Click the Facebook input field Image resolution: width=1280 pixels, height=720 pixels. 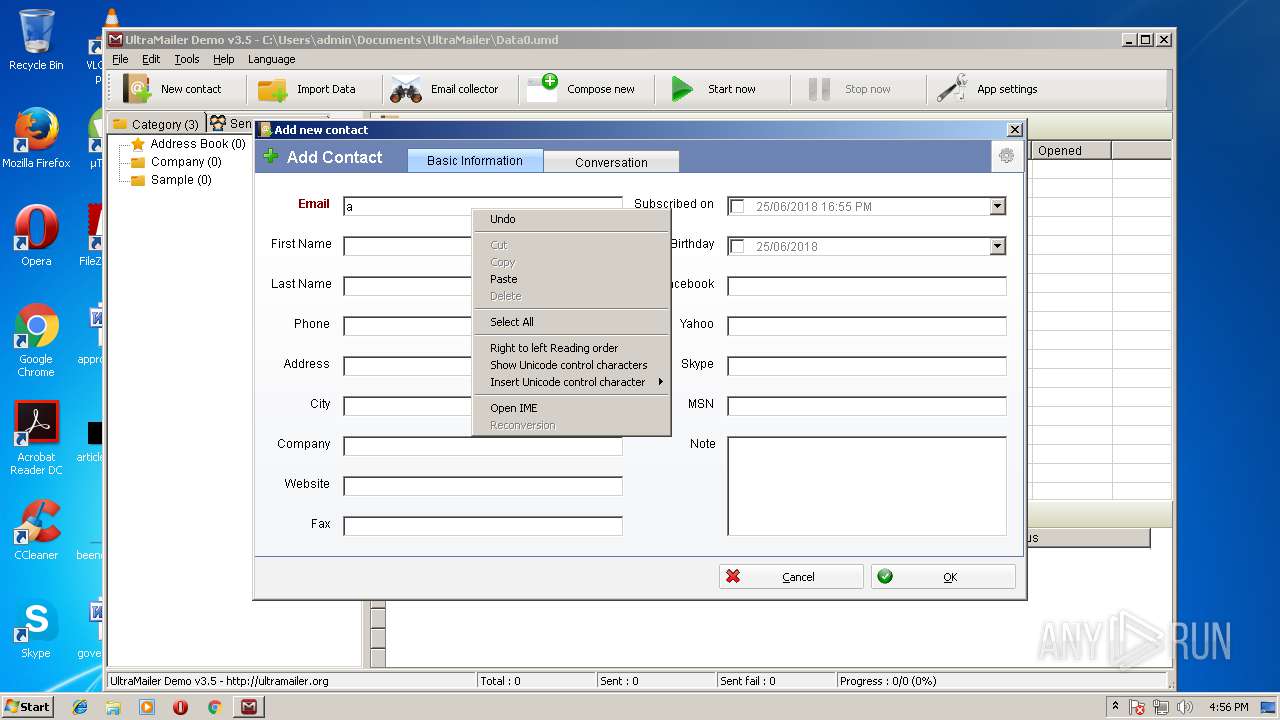click(867, 286)
